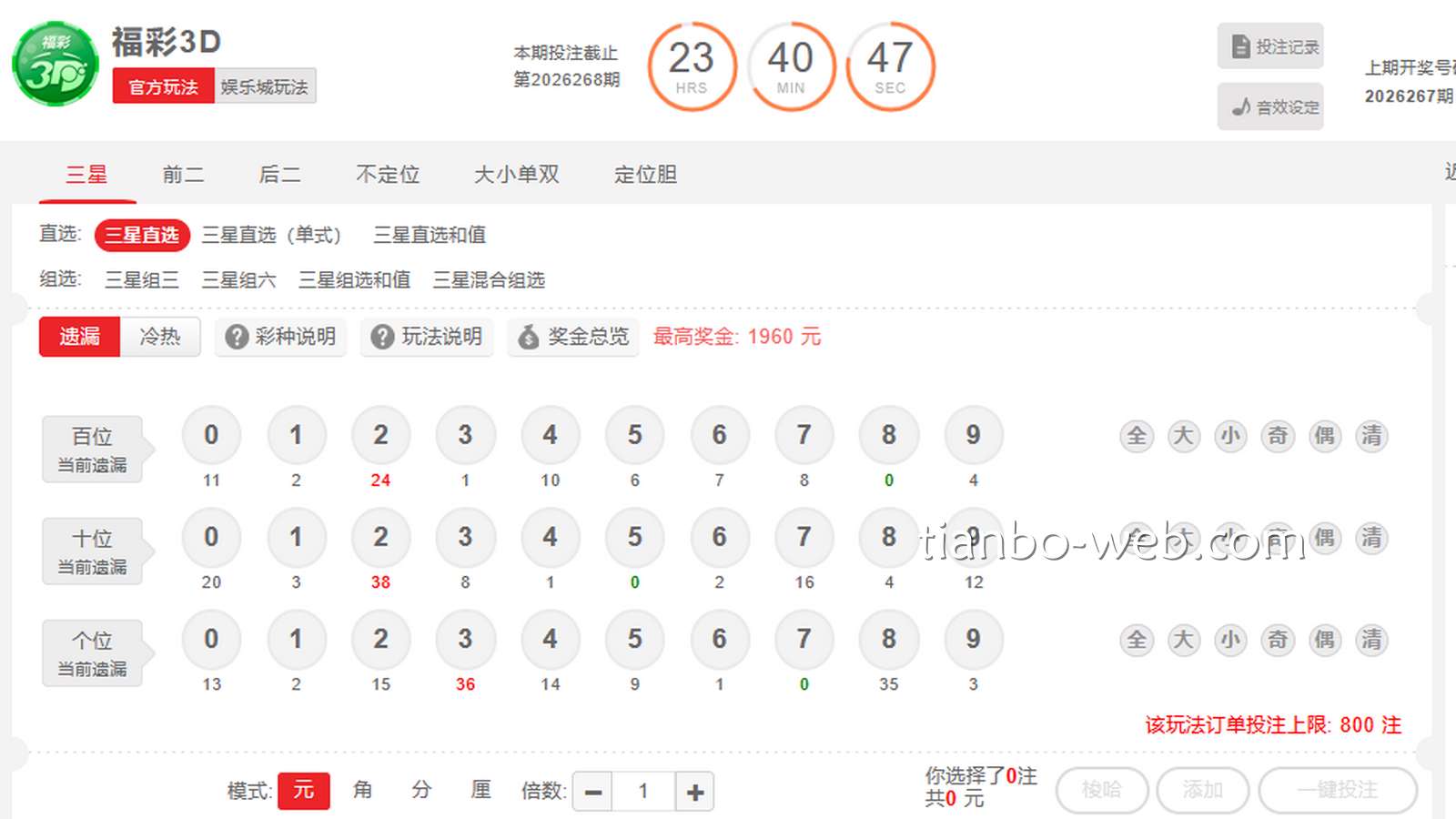The image size is (1456, 819).
Task: Pick number 3 in 个位 row
Action: click(465, 639)
